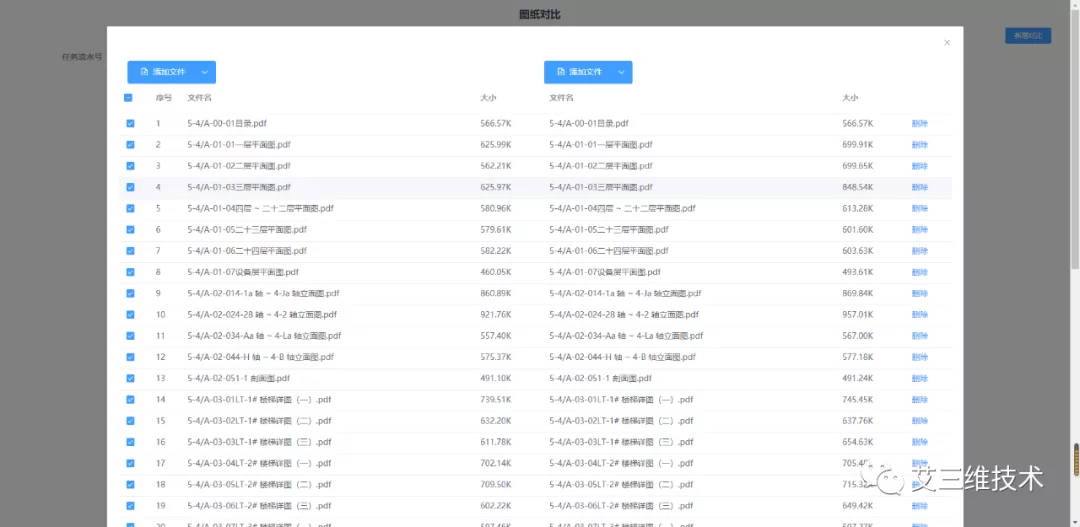Click the 序号 column header
The height and width of the screenshot is (527, 1080).
[x=164, y=98]
